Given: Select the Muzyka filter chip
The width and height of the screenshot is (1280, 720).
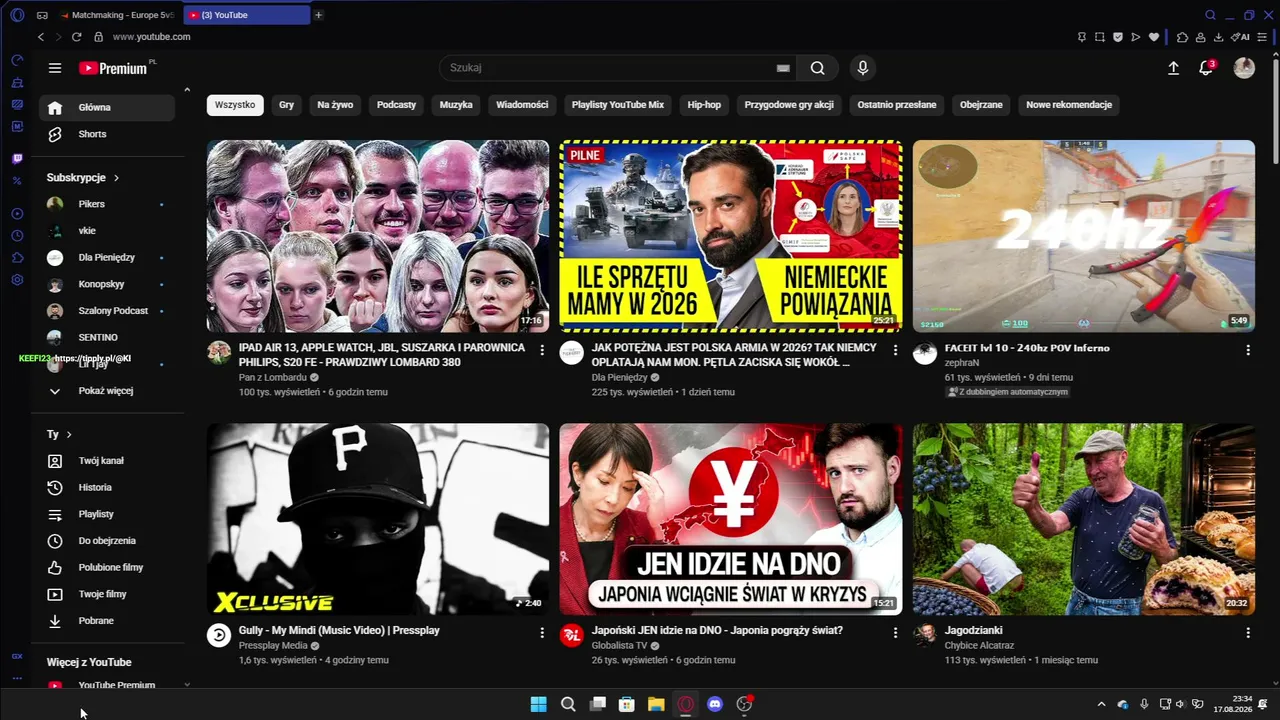Looking at the screenshot, I should click(456, 105).
